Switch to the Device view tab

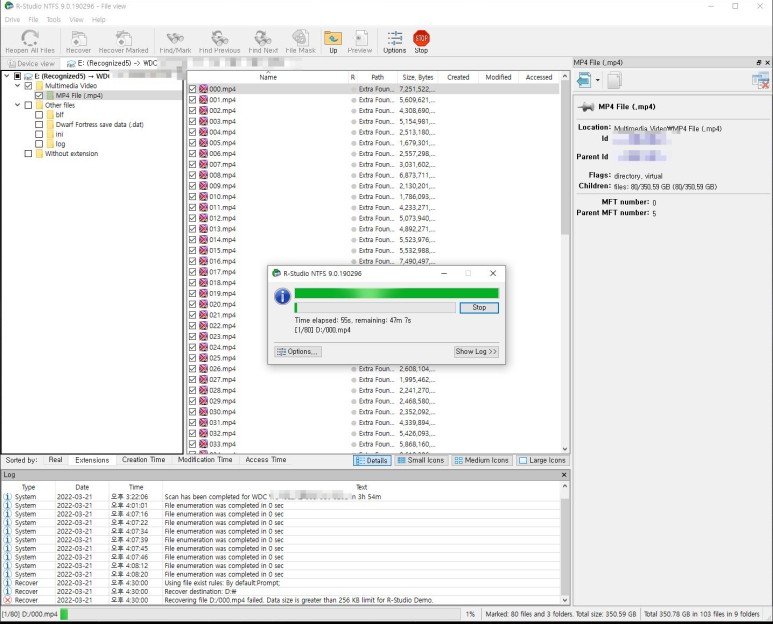tap(31, 64)
